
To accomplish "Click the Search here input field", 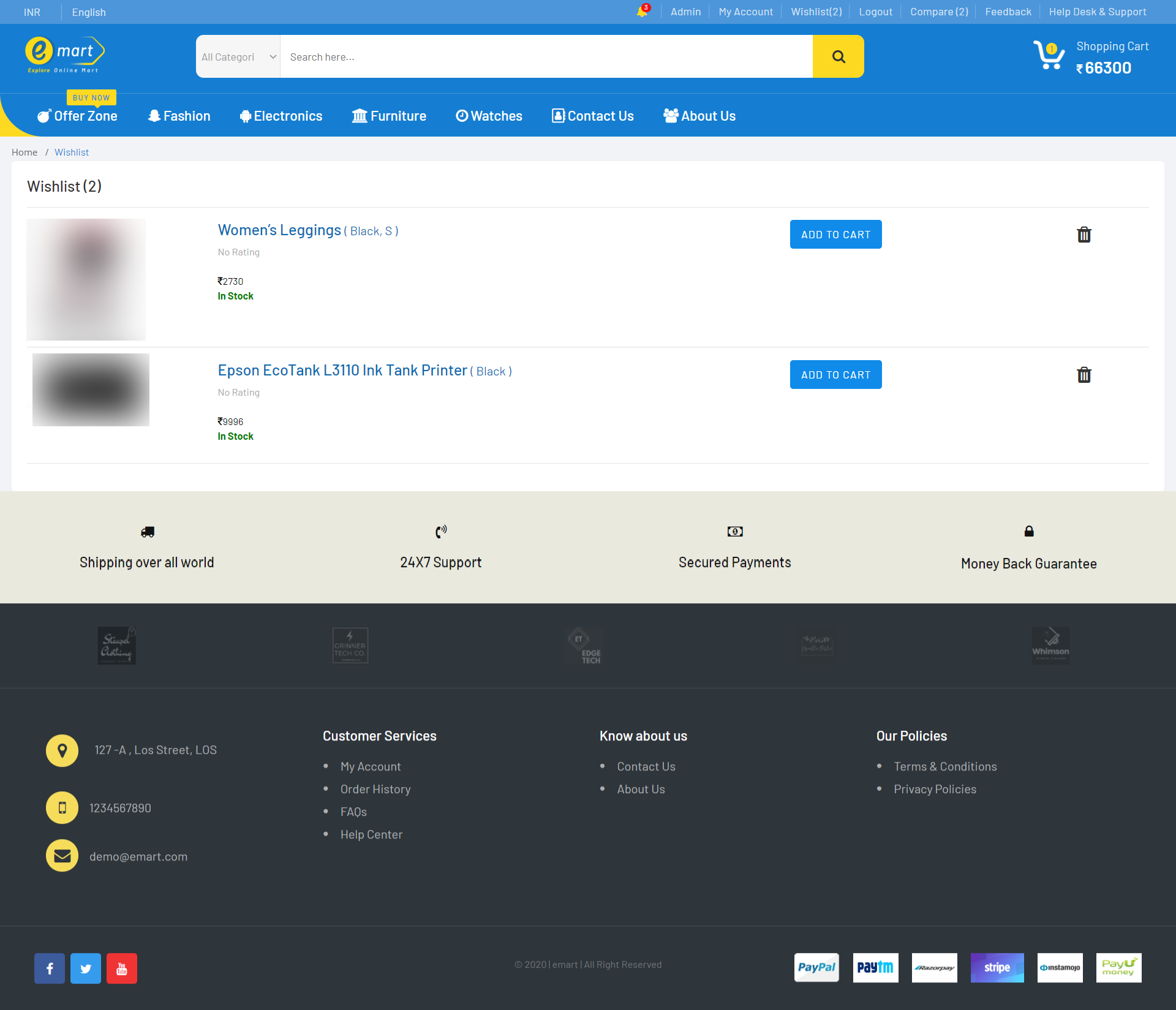I will pyautogui.click(x=546, y=56).
